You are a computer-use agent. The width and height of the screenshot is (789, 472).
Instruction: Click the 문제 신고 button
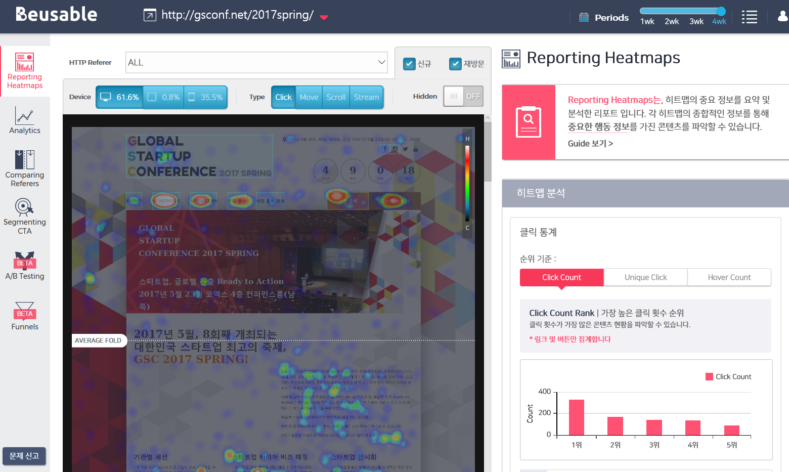click(x=24, y=456)
